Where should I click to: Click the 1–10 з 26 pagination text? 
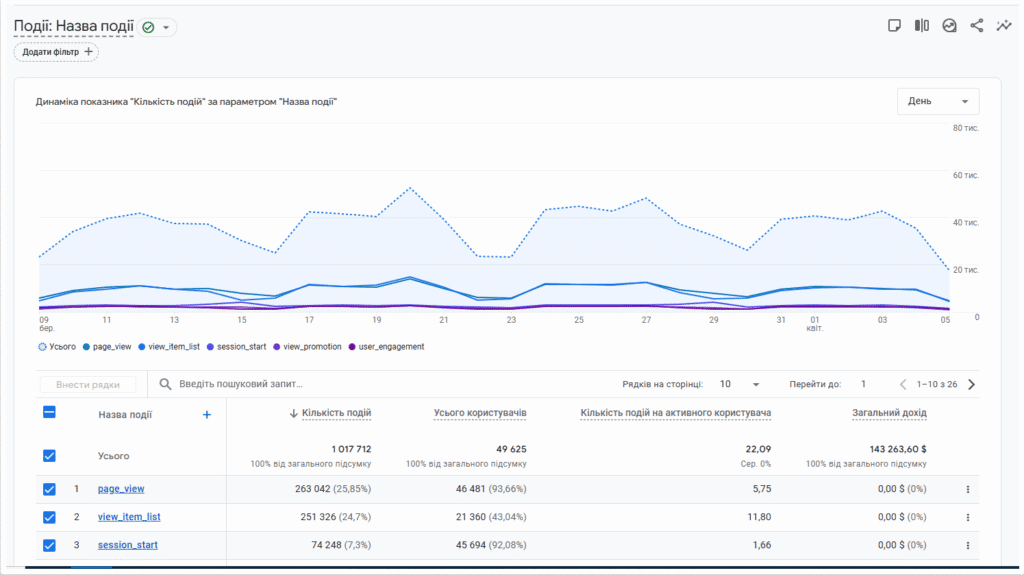pyautogui.click(x=936, y=384)
